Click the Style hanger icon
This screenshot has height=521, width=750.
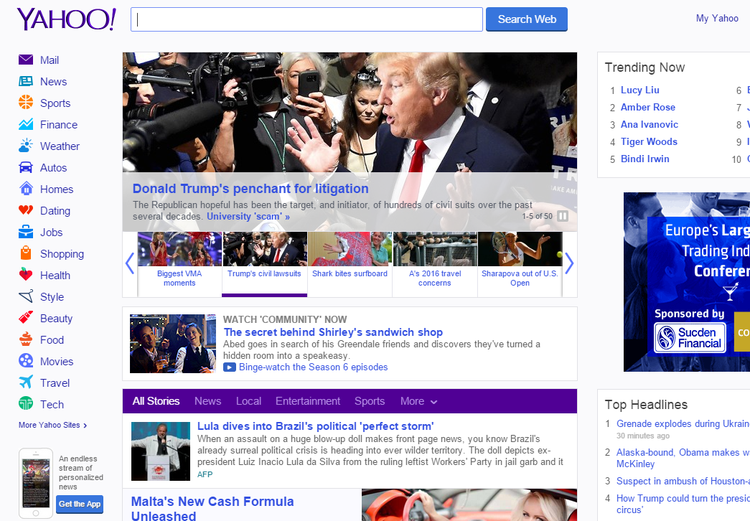click(26, 297)
